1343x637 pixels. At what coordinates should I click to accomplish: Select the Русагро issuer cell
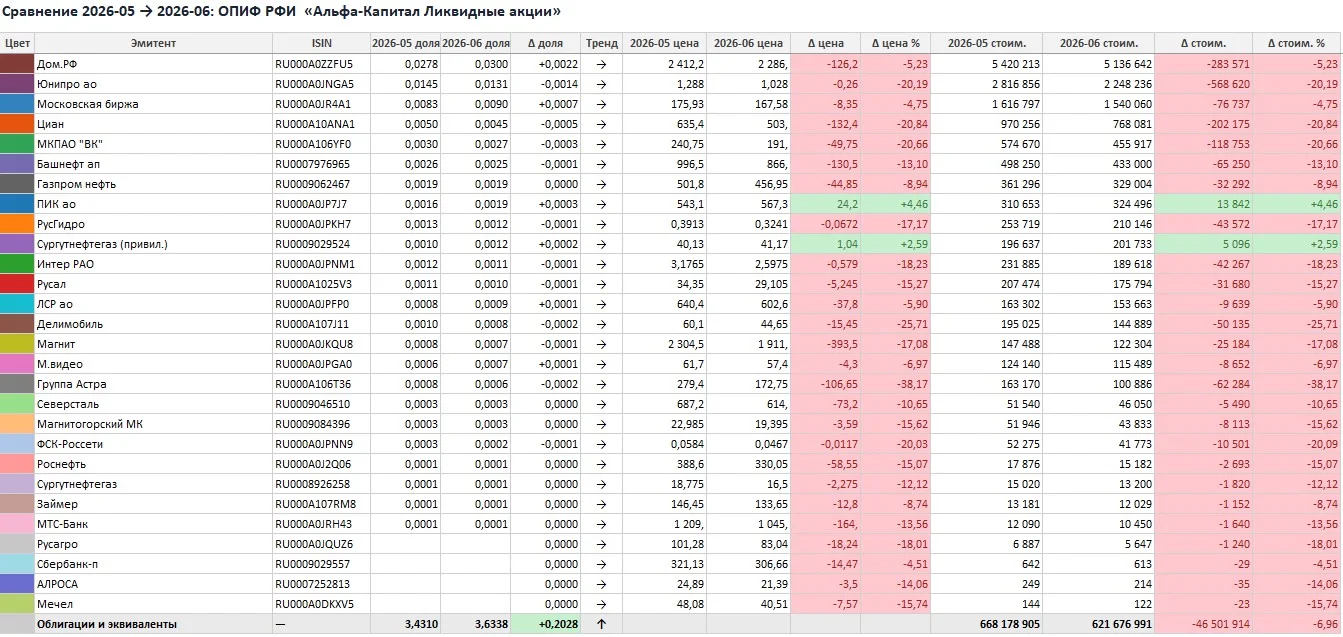click(153, 544)
